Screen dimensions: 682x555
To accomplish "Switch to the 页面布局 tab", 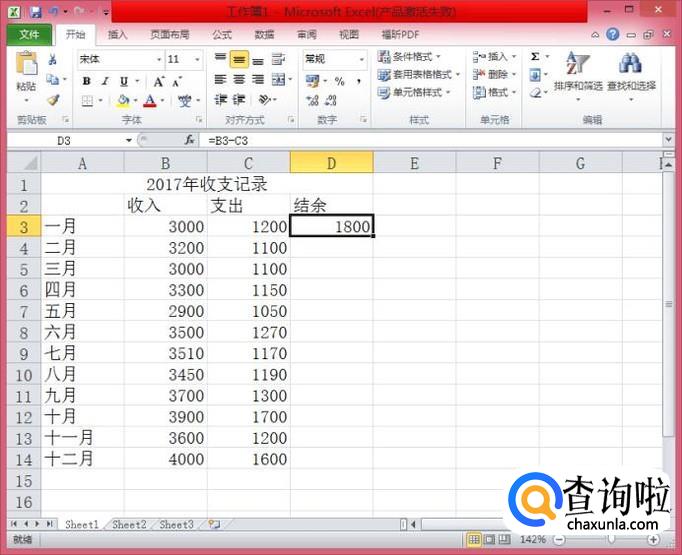I will point(170,35).
